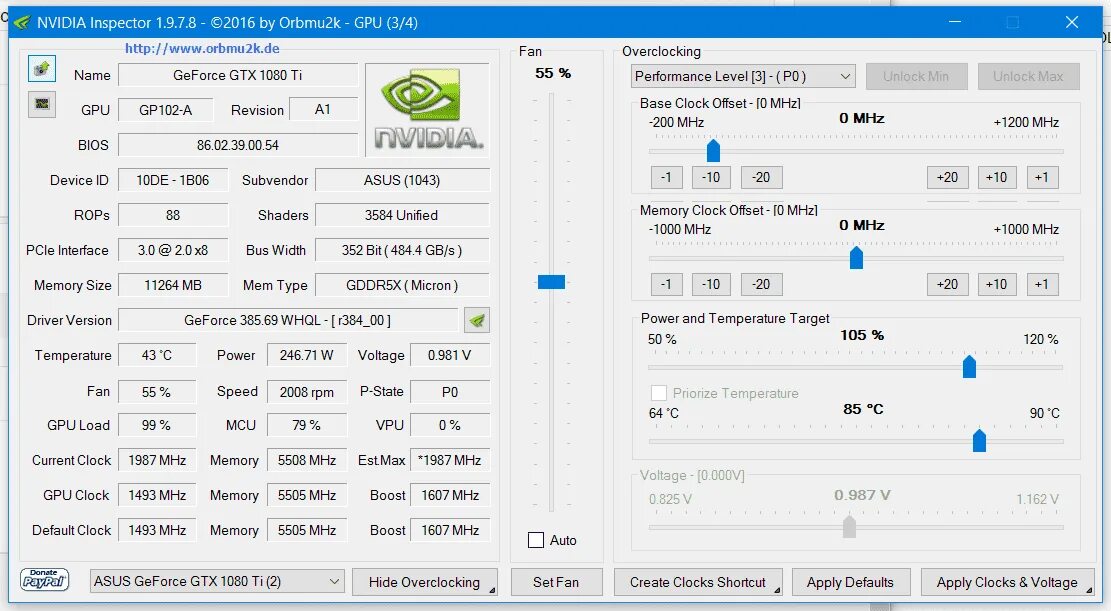Click the Est.Max value *1987 MHz
Screen dimensions: 1111x611
coord(450,461)
